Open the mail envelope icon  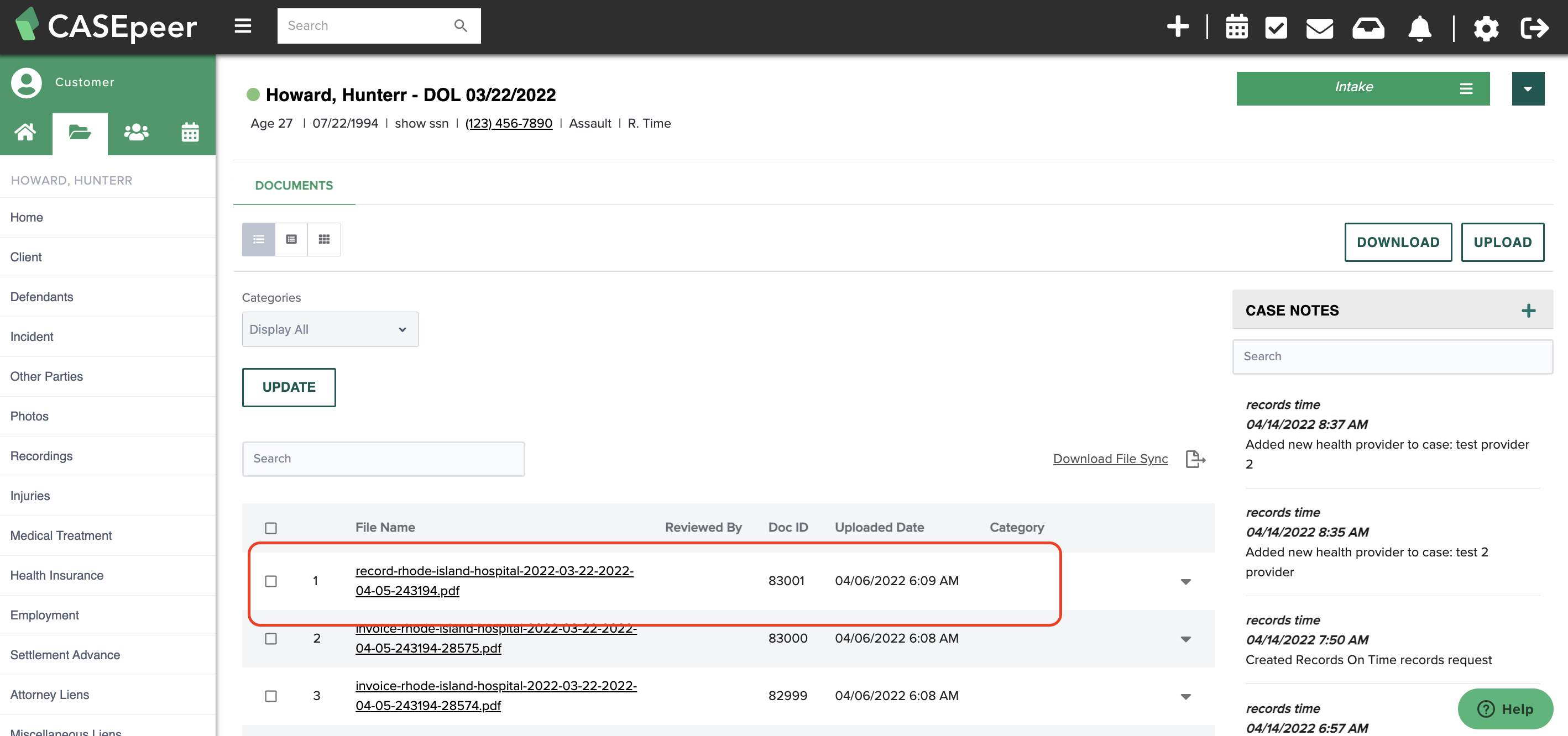(x=1320, y=28)
